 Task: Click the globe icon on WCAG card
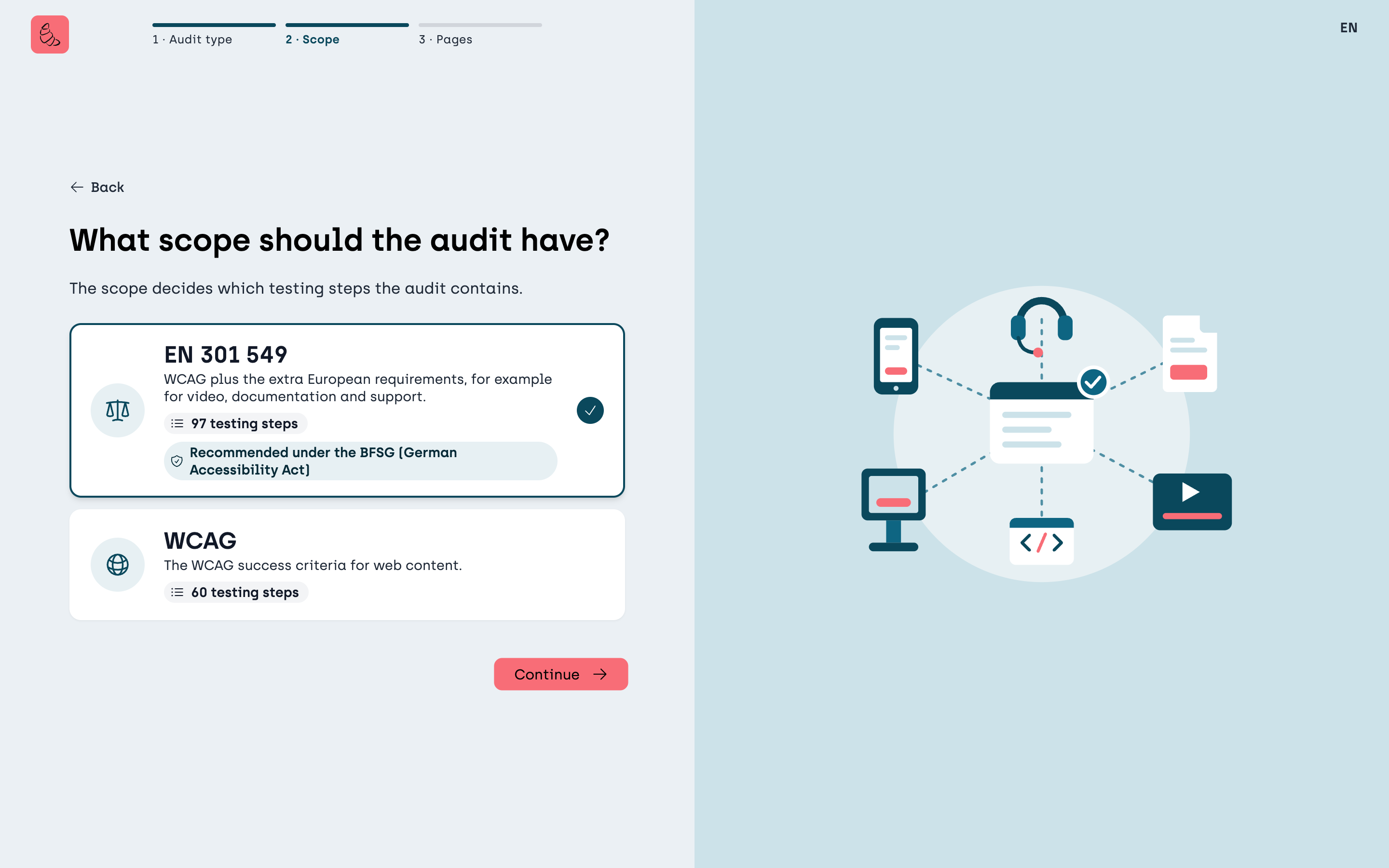118,564
